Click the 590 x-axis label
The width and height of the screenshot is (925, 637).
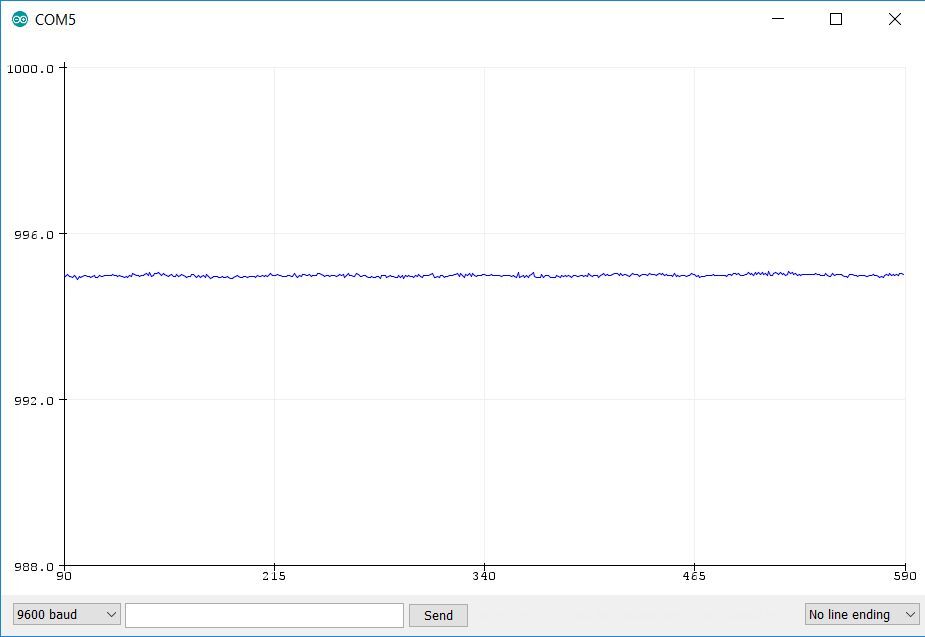[x=905, y=576]
